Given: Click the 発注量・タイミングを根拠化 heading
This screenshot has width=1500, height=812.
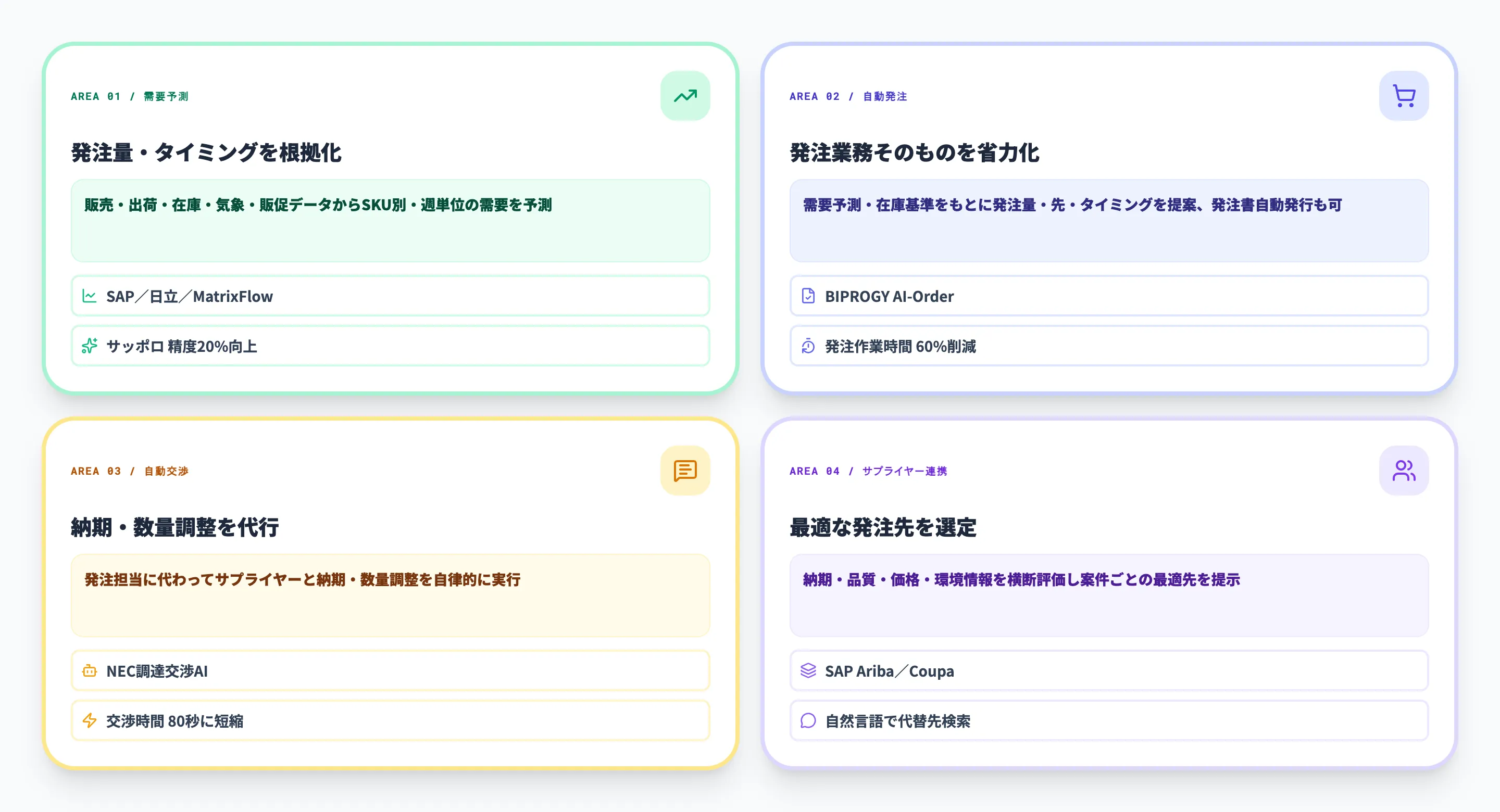Looking at the screenshot, I should click(207, 153).
